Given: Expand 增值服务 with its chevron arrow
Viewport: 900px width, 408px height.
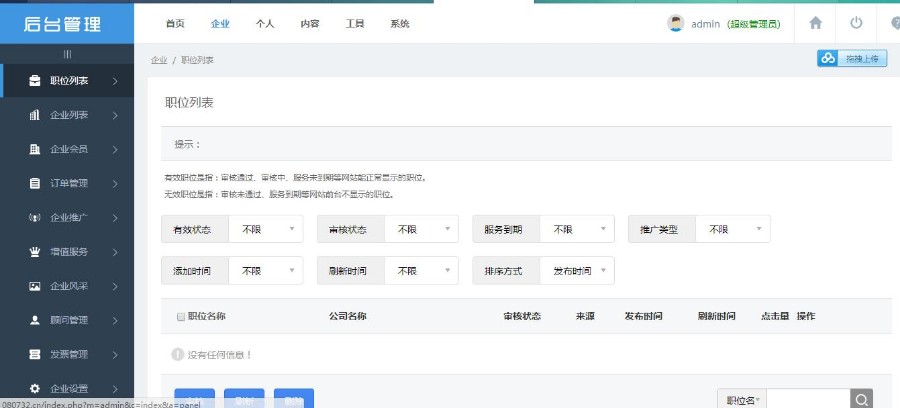Looking at the screenshot, I should pyautogui.click(x=115, y=252).
